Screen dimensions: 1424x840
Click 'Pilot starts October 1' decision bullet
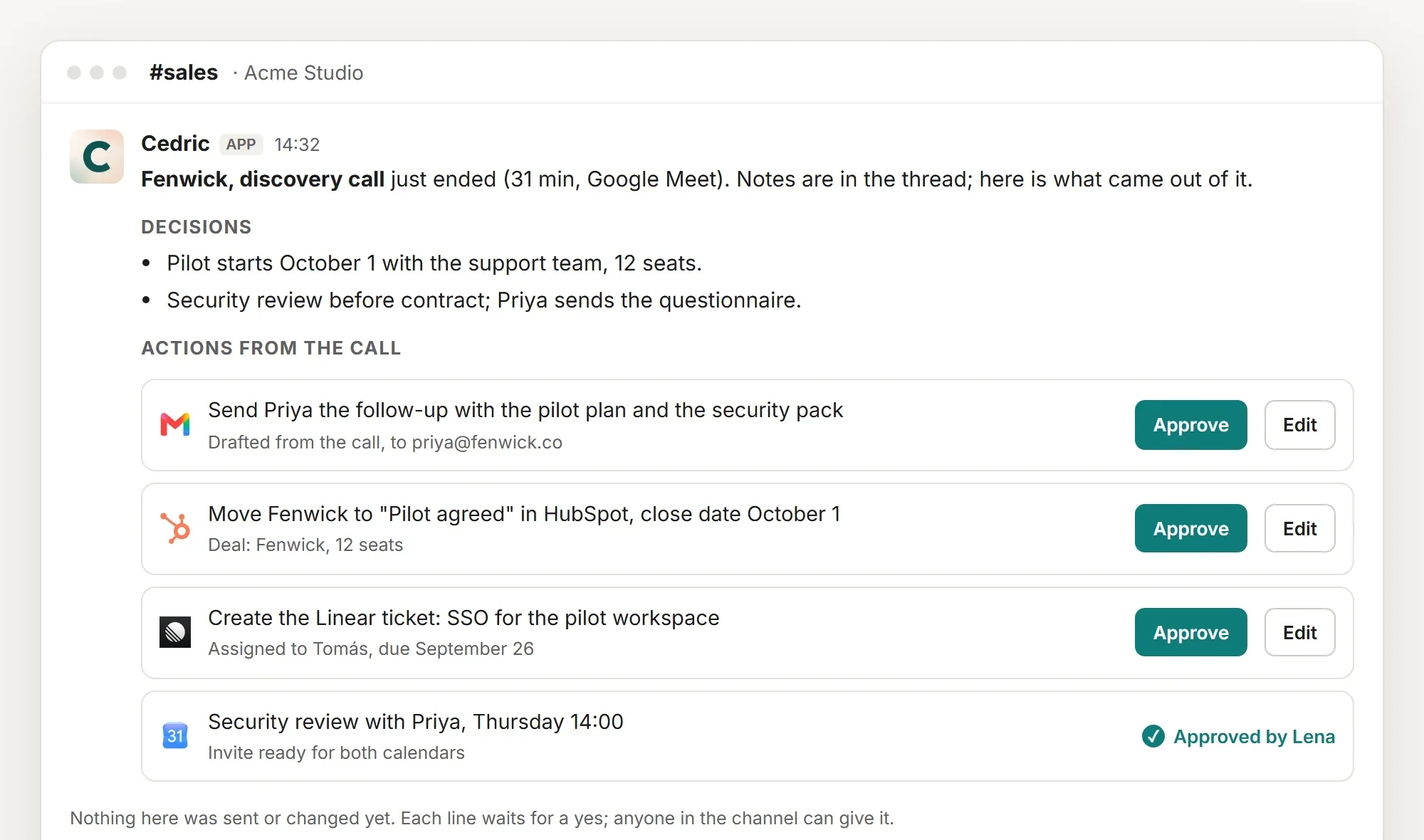pos(434,263)
